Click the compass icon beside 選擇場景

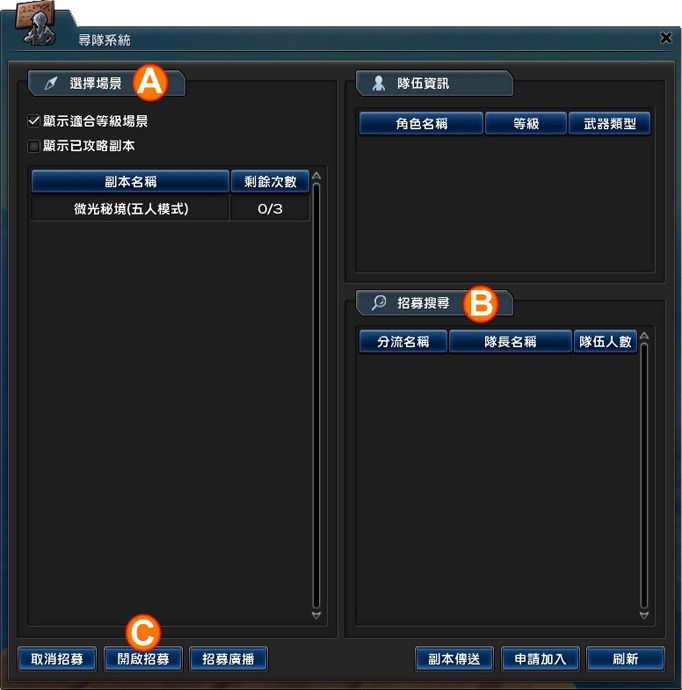(x=51, y=83)
